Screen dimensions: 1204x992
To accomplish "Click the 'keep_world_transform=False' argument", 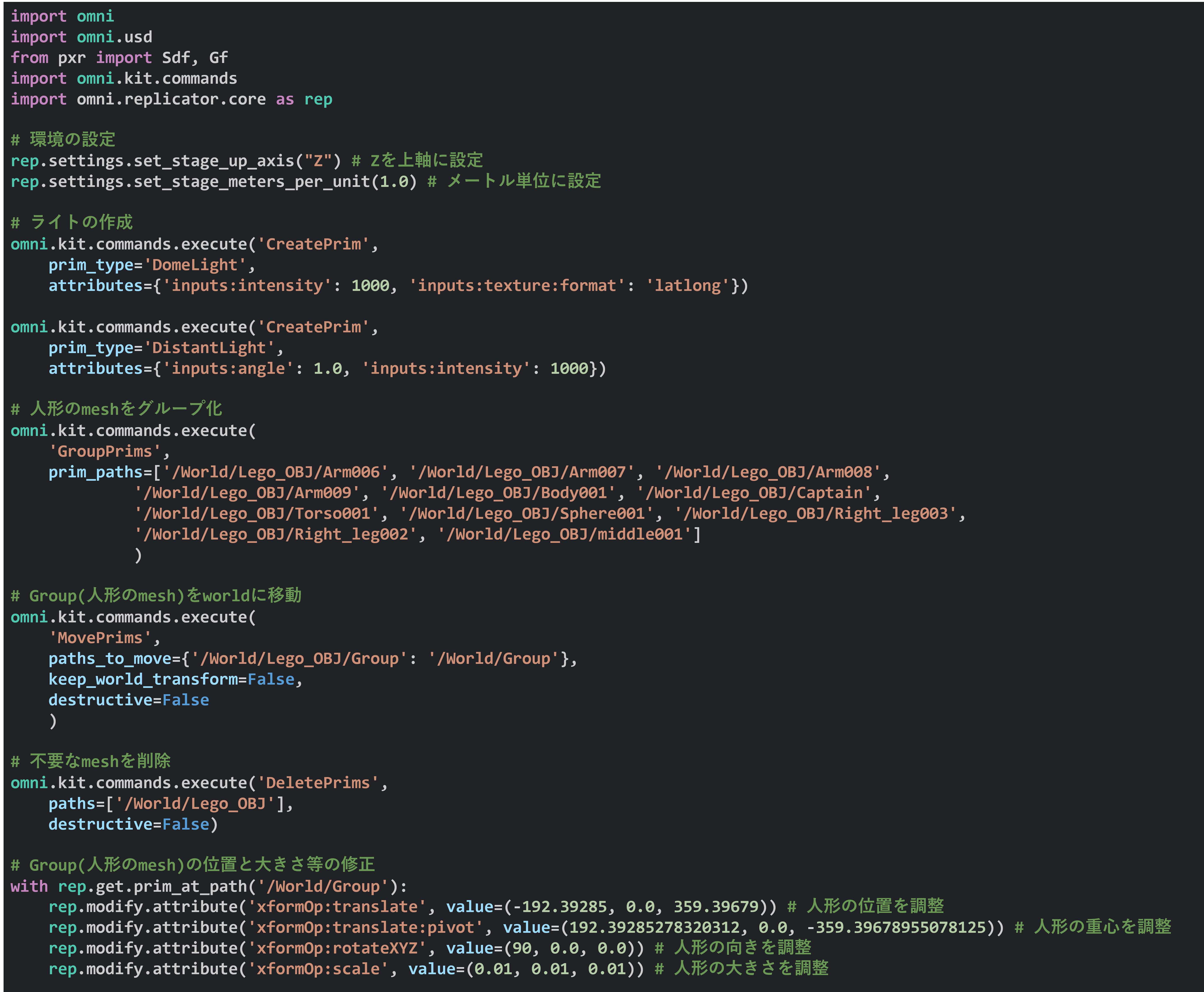I will click(x=171, y=679).
